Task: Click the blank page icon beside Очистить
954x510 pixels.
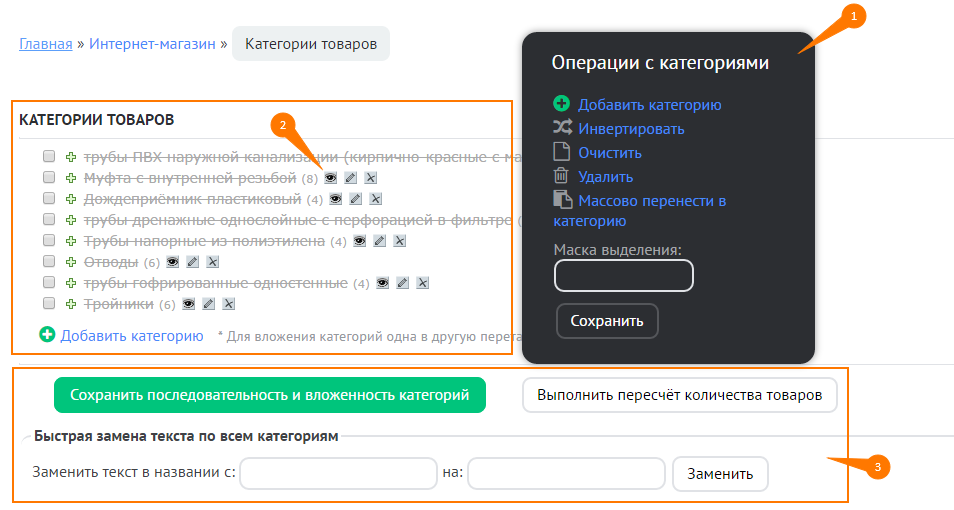Action: 561,152
